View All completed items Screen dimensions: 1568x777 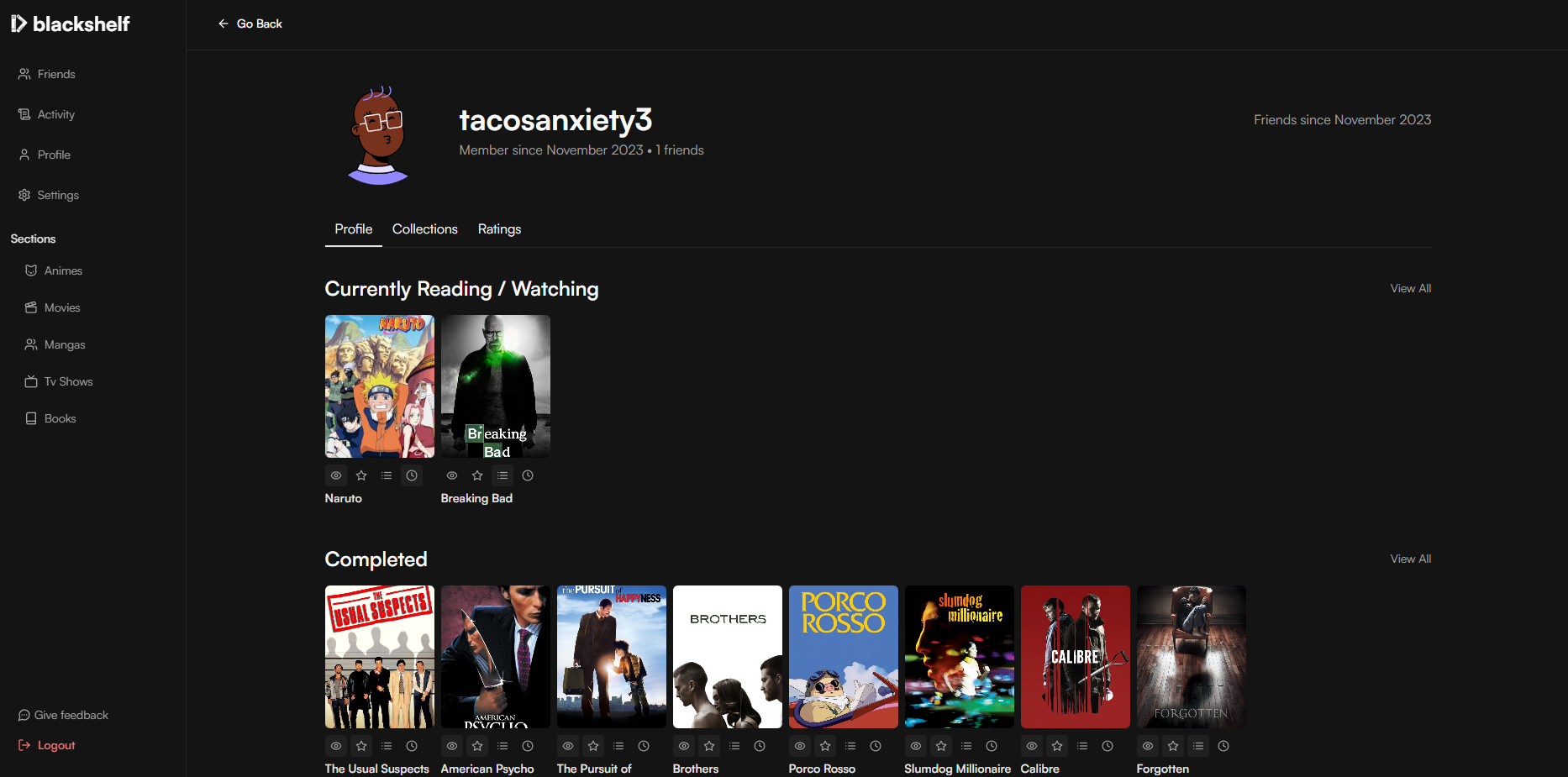pos(1410,559)
